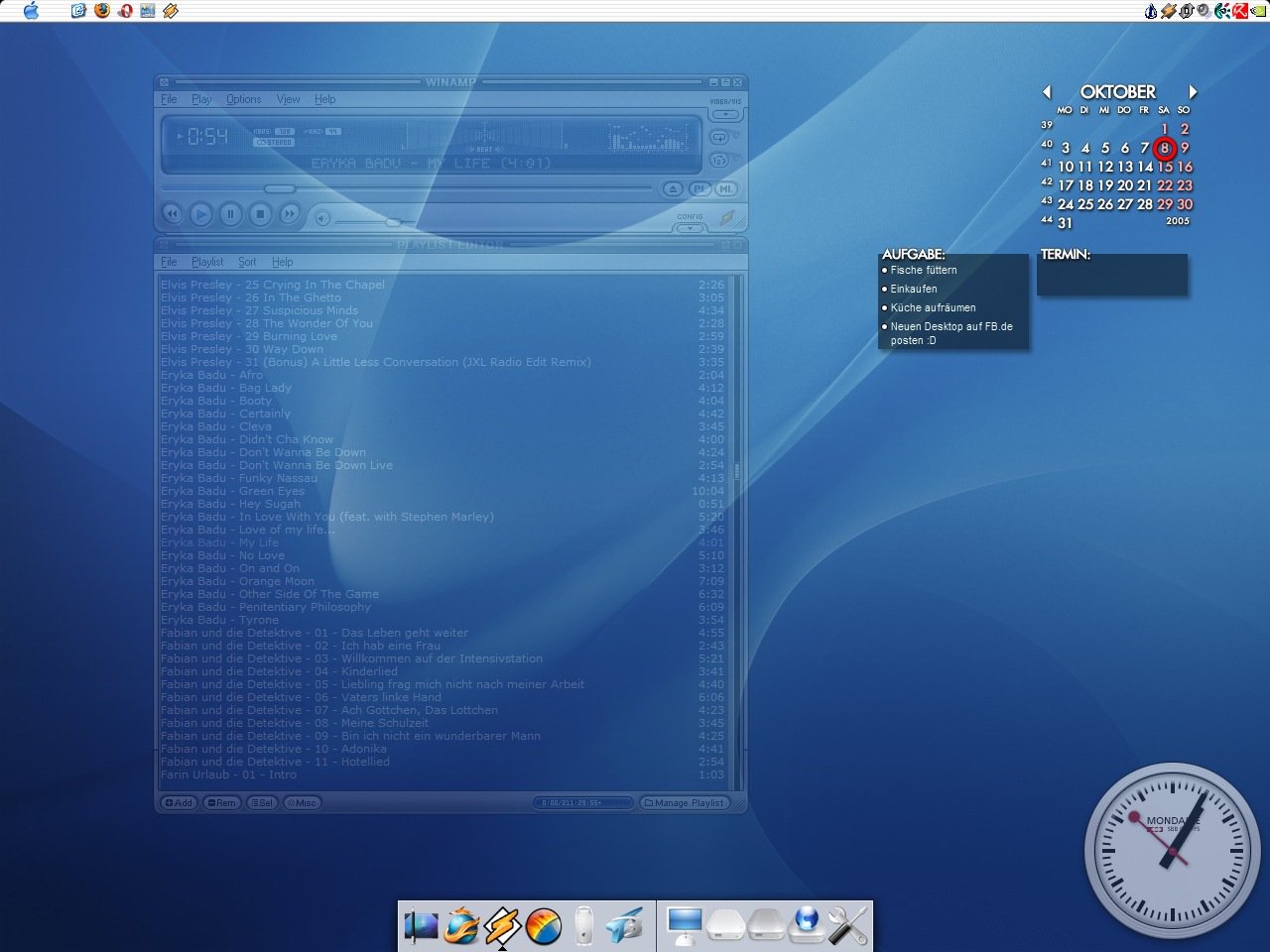
Task: Select 'Eryka Badu - My Life' in playlist
Action: (443, 542)
